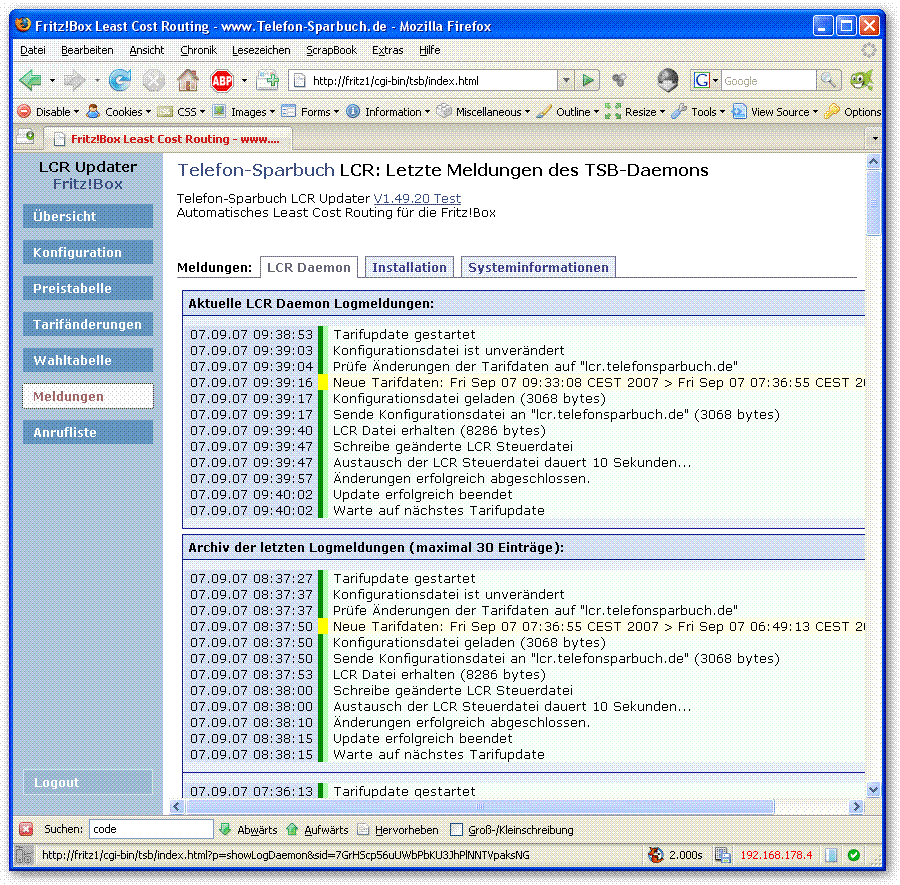Open the Information dropdown menu
This screenshot has width=900, height=885.
(x=388, y=112)
